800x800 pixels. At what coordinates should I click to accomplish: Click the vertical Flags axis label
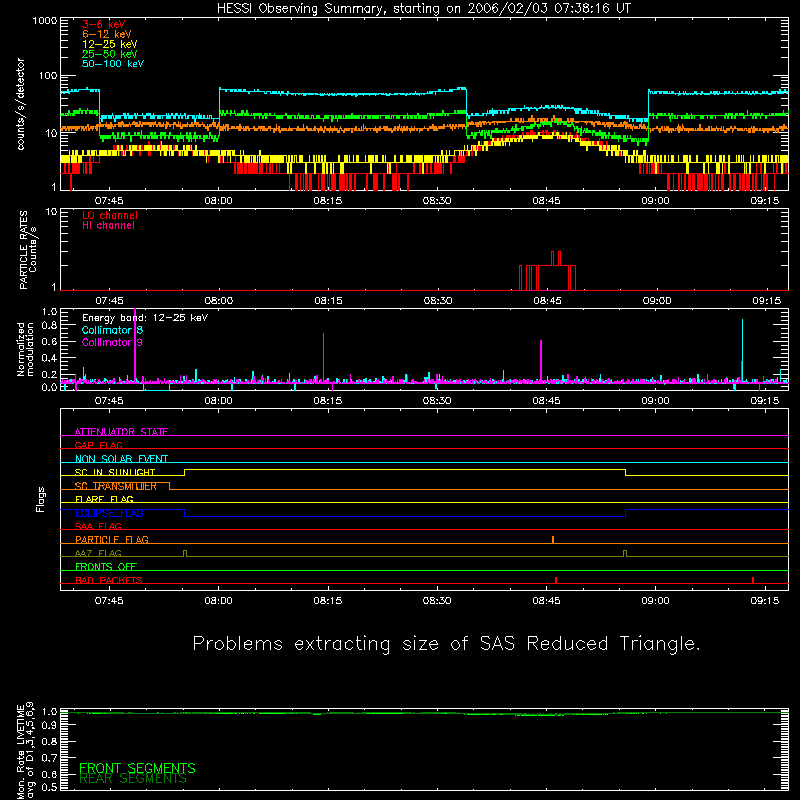(x=40, y=499)
